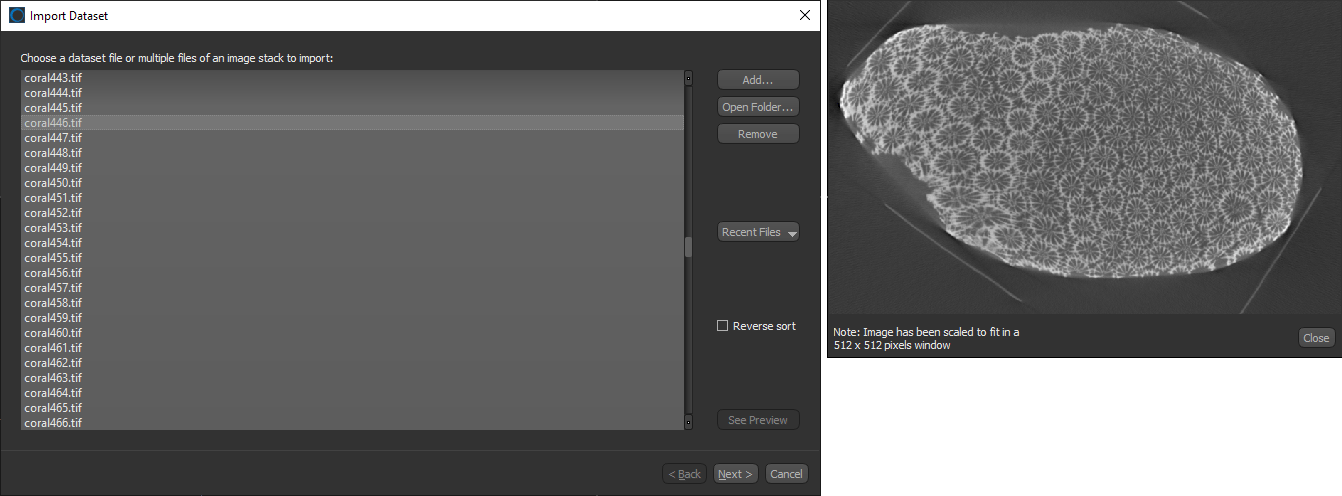Select coral446.tif in the file list
This screenshot has height=496, width=1342.
[53, 123]
